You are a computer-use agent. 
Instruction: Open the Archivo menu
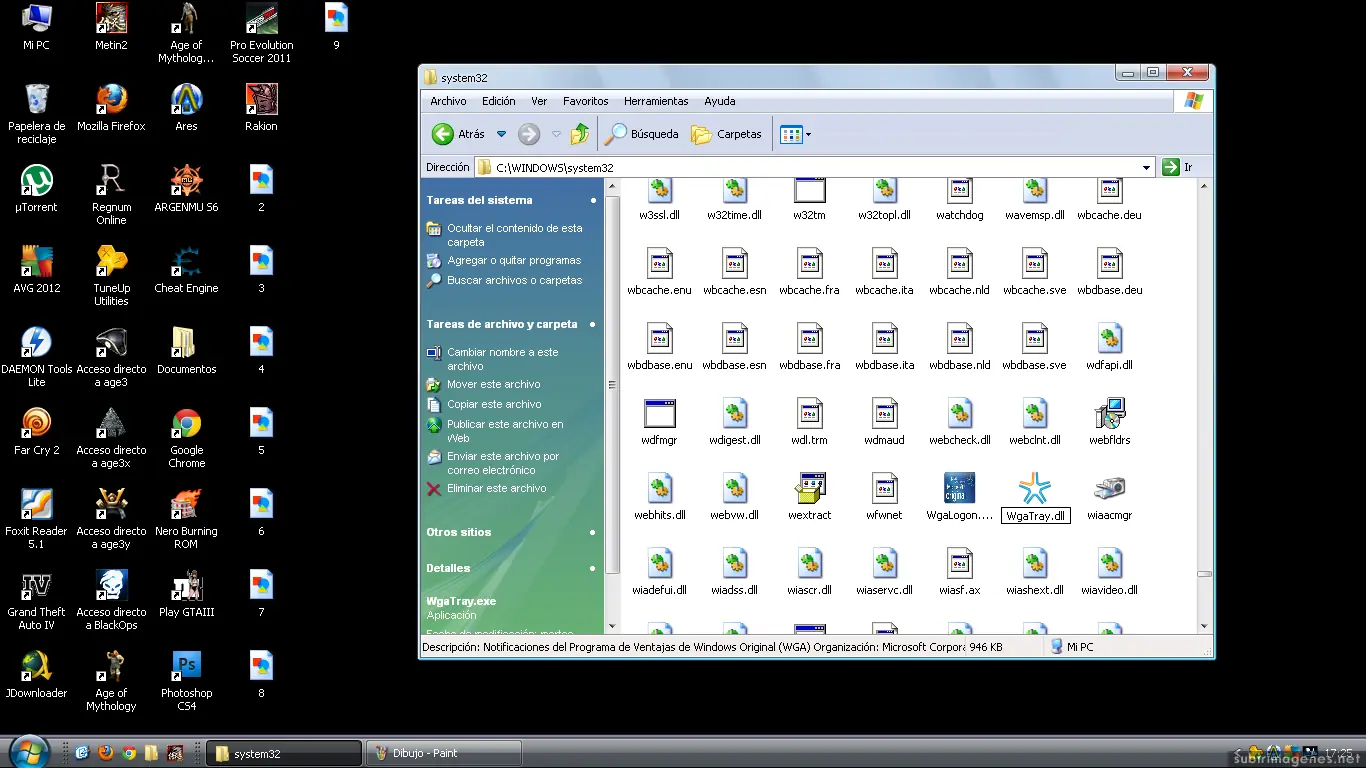click(x=448, y=101)
